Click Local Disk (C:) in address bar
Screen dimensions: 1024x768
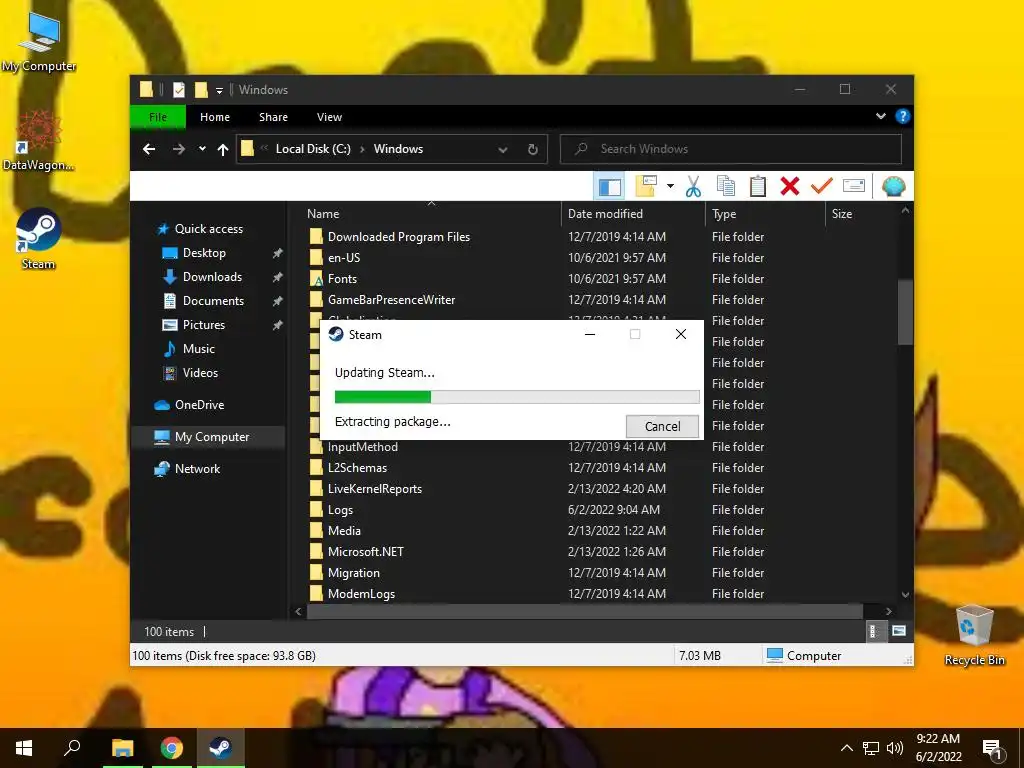(313, 149)
